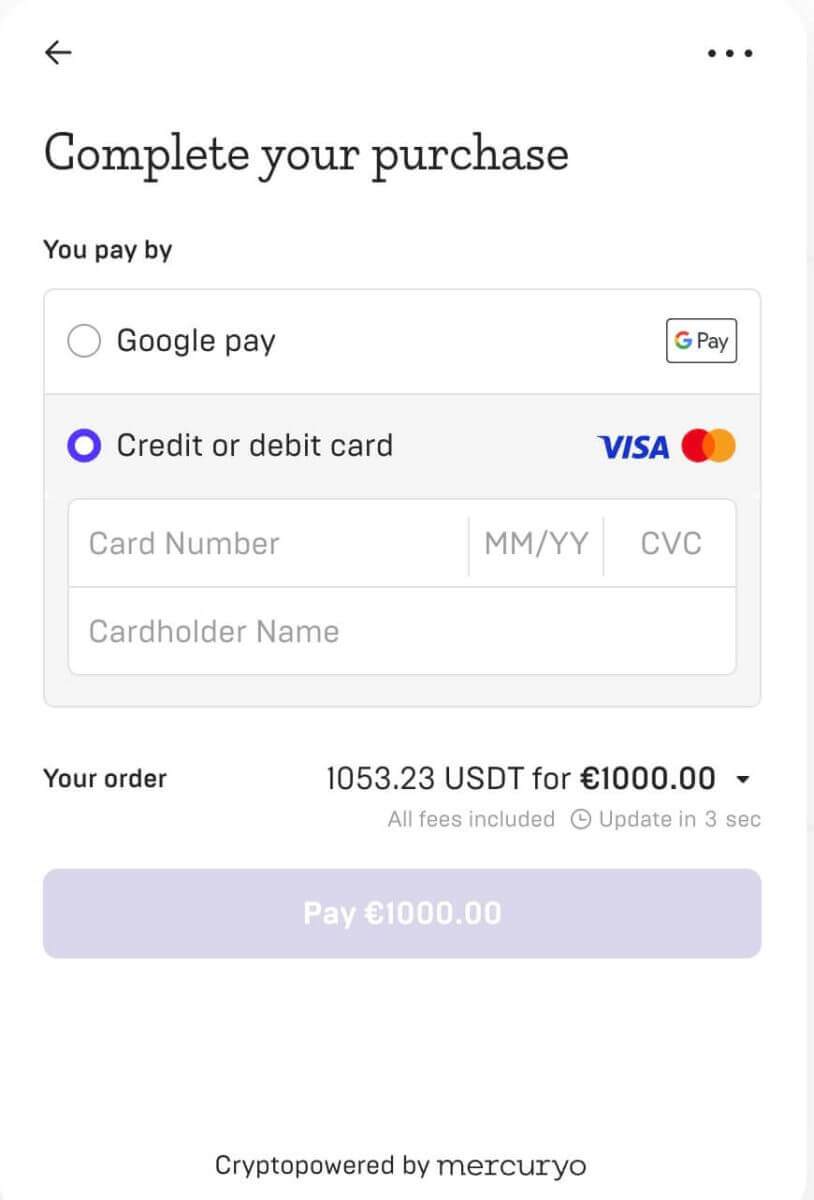This screenshot has width=814, height=1200.
Task: Open the three-dot more options menu
Action: click(729, 54)
